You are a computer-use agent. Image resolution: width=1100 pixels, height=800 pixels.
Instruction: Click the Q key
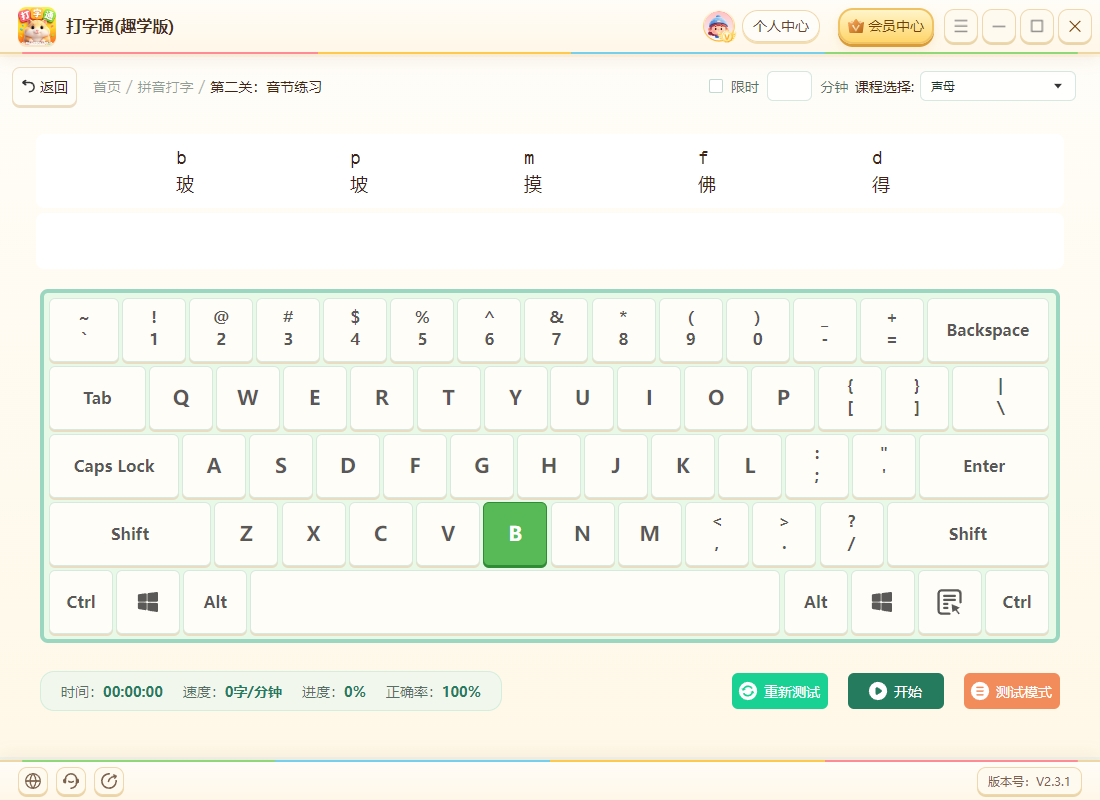coord(181,398)
